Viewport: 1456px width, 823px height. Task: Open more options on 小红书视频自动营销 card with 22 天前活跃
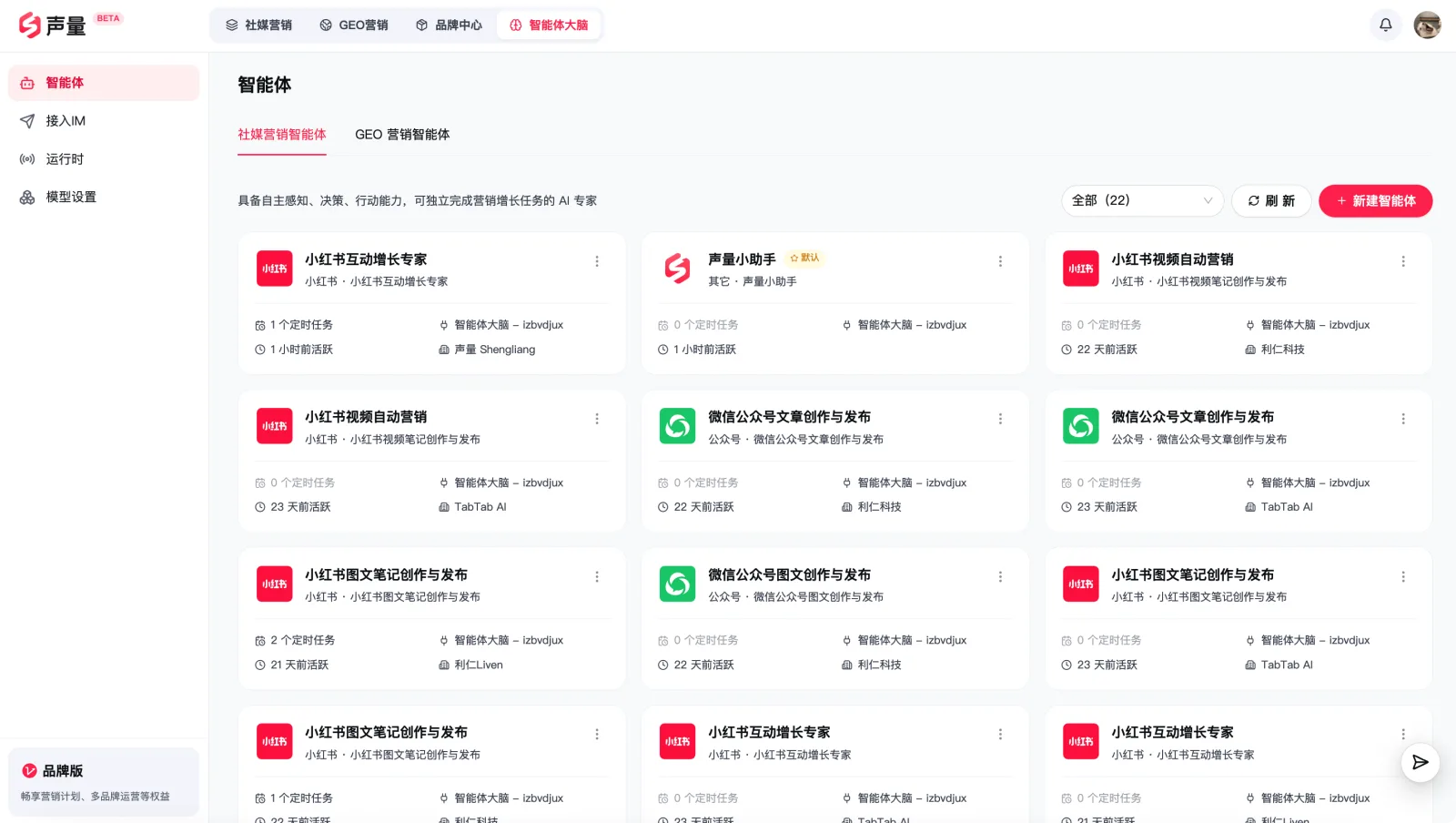(1403, 261)
